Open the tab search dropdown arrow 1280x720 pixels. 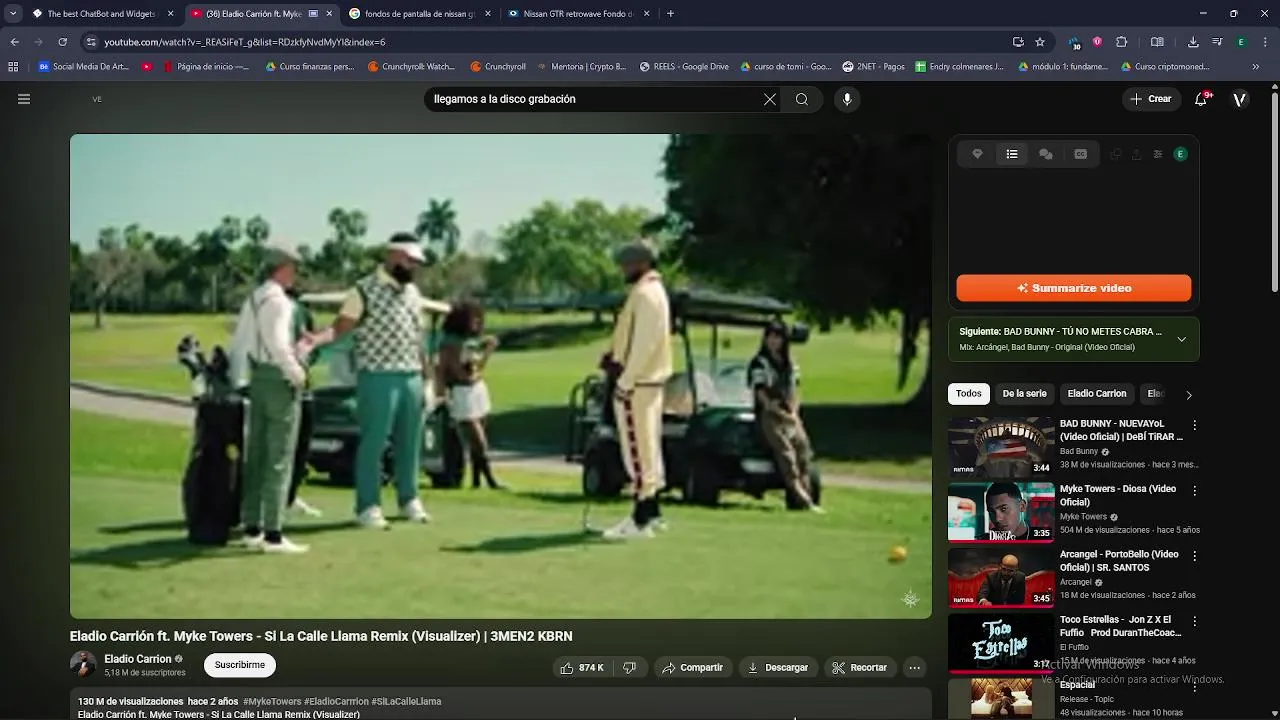tap(13, 14)
